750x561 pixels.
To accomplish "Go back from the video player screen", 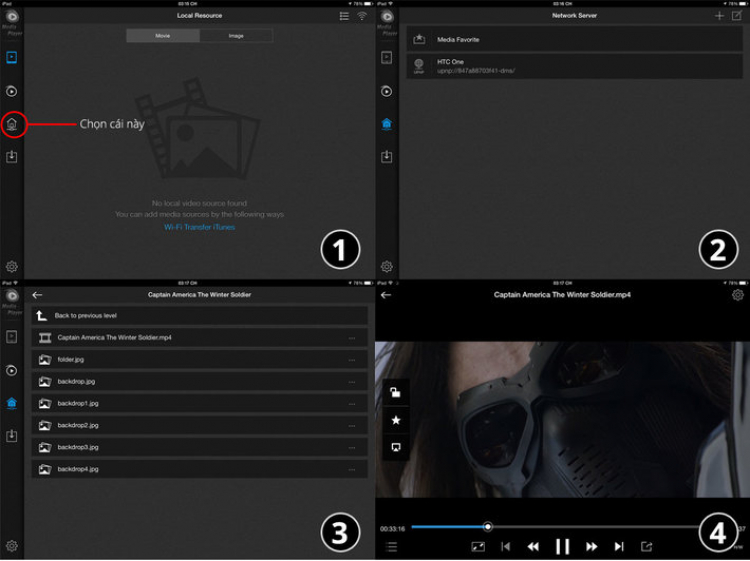I will 386,295.
